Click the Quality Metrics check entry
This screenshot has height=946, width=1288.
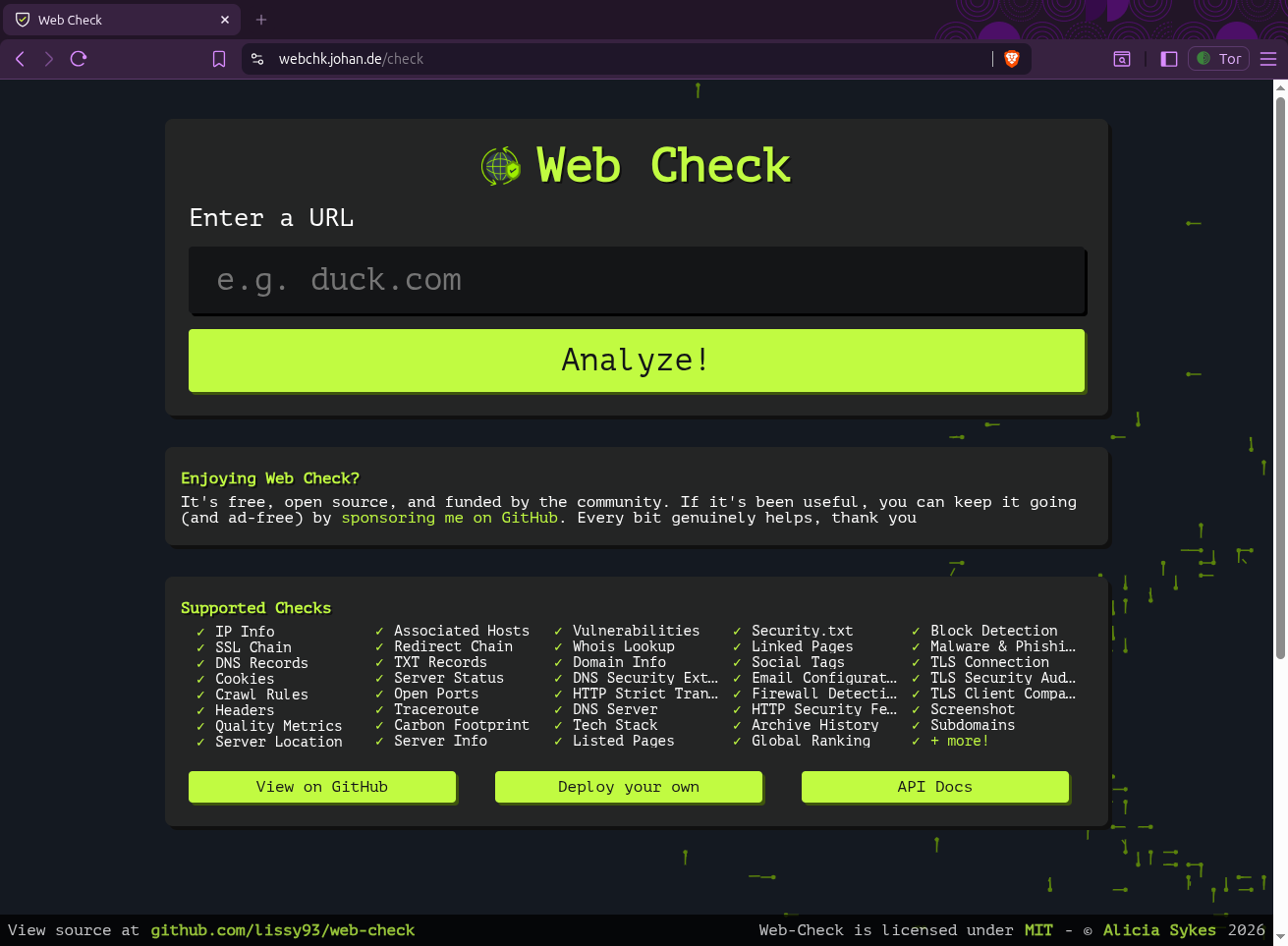point(279,726)
